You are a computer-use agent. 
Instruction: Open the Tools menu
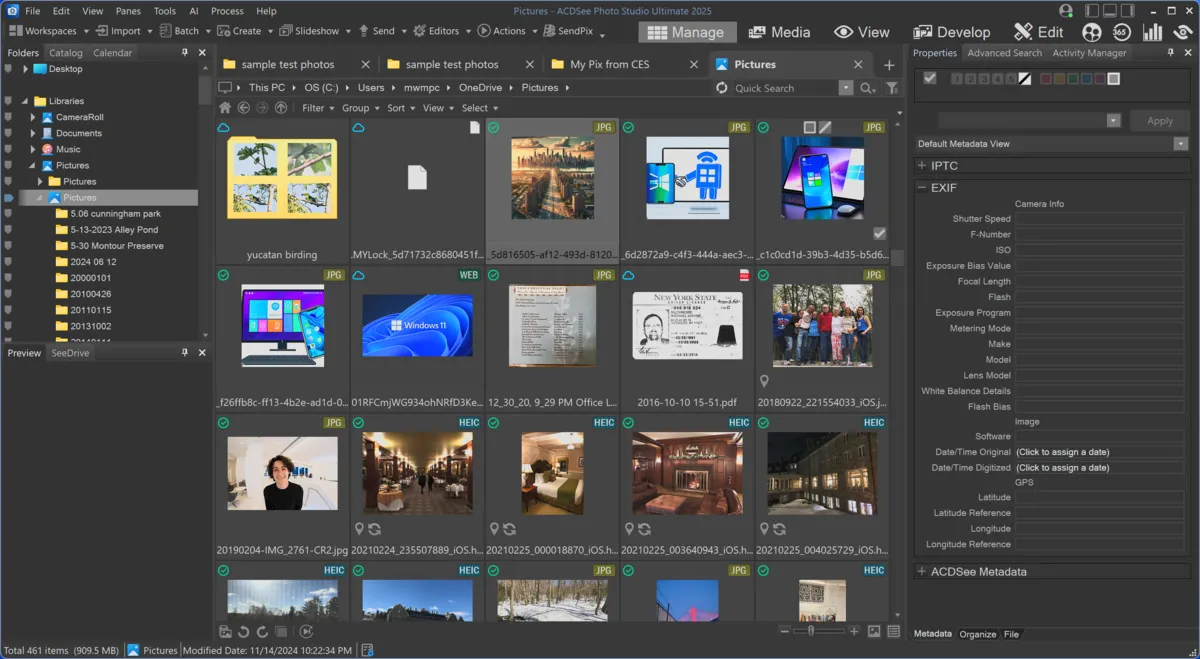165,11
